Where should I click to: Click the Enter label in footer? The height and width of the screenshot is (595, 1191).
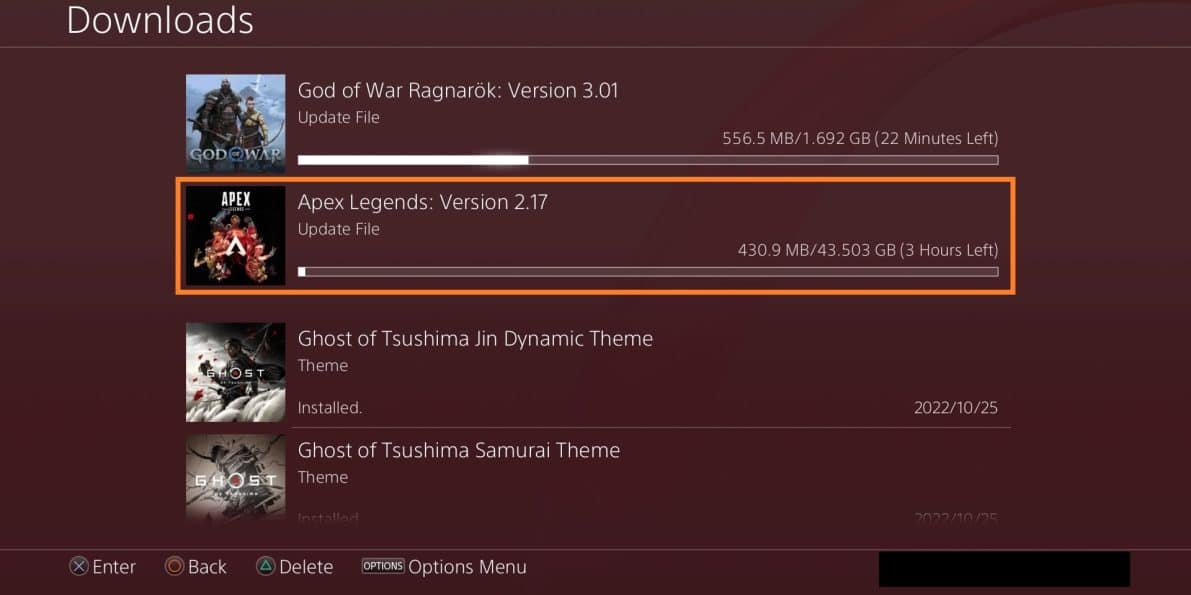[x=114, y=567]
